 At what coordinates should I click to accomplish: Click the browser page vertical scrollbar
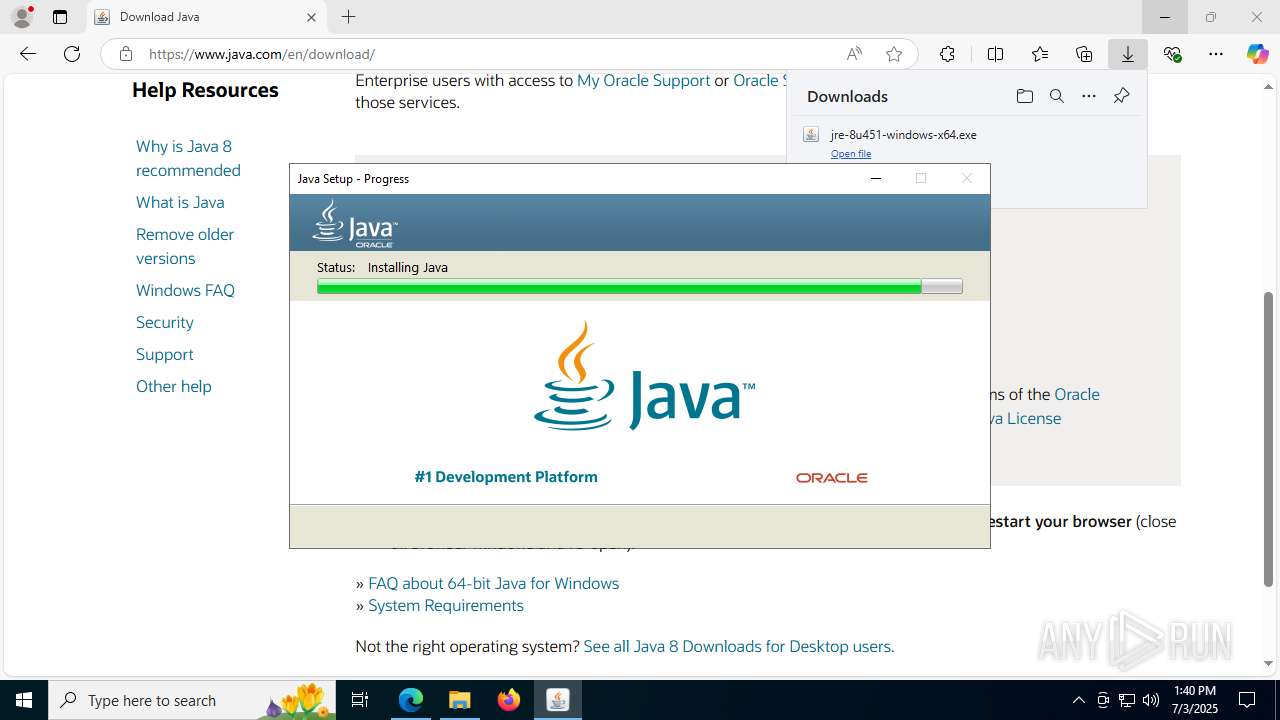coord(1269,440)
